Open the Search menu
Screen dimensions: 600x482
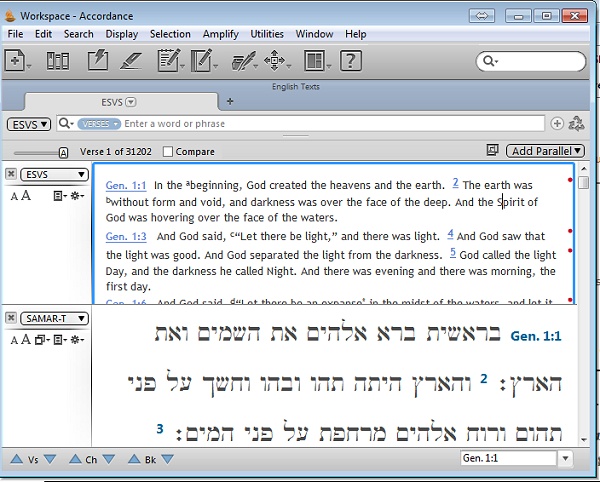(x=78, y=34)
